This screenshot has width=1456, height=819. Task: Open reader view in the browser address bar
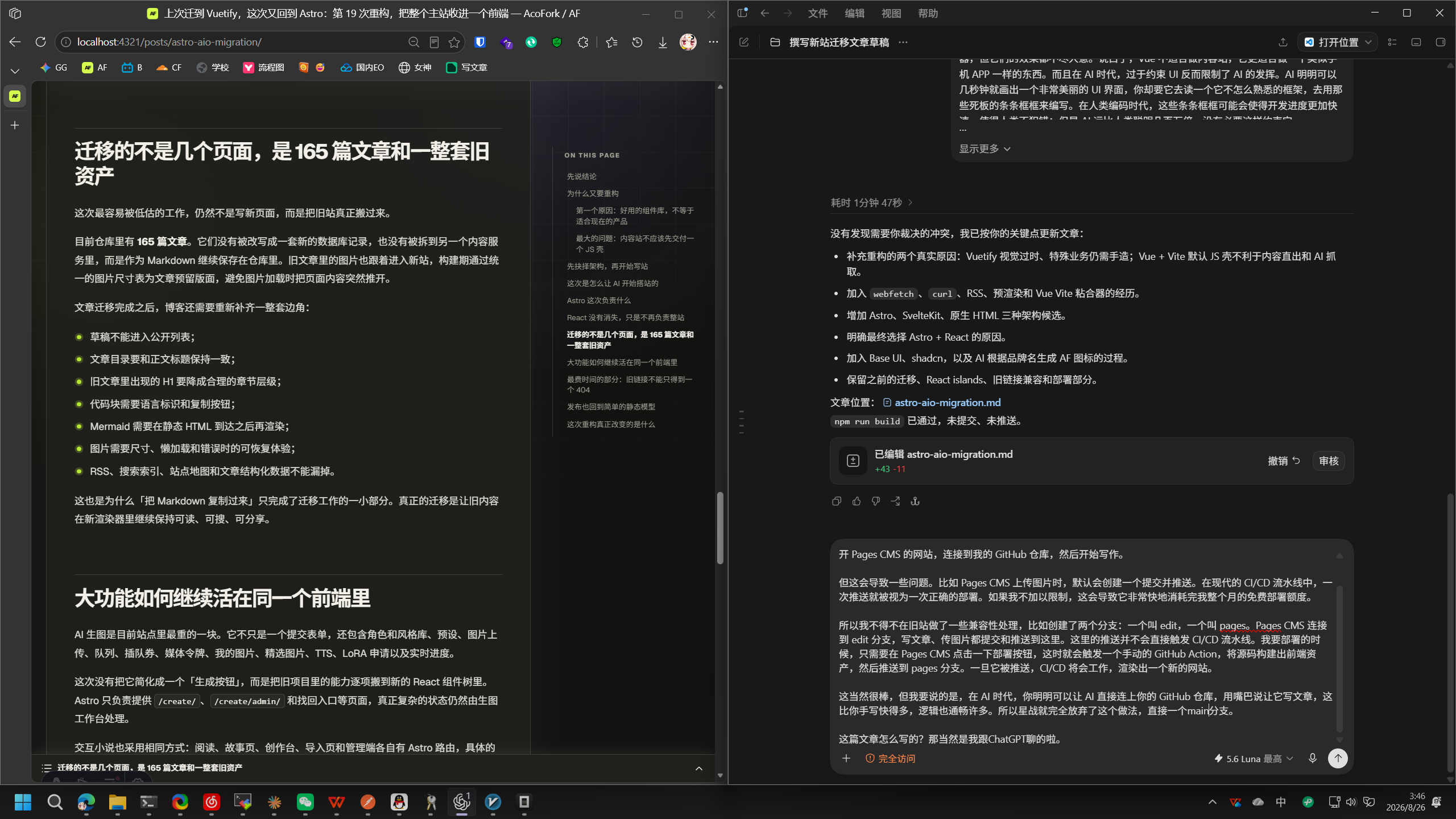[x=434, y=42]
